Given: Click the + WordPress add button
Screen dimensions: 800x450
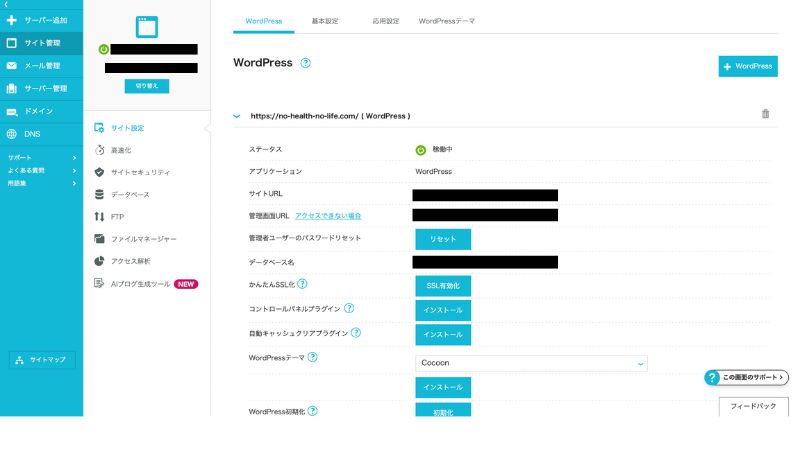Looking at the screenshot, I should coord(748,66).
